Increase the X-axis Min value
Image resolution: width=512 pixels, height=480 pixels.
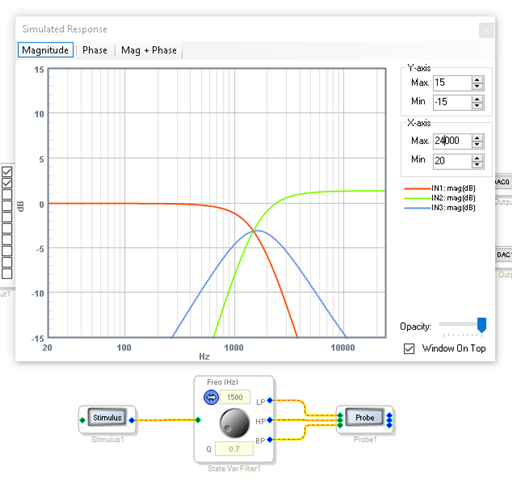[x=477, y=158]
